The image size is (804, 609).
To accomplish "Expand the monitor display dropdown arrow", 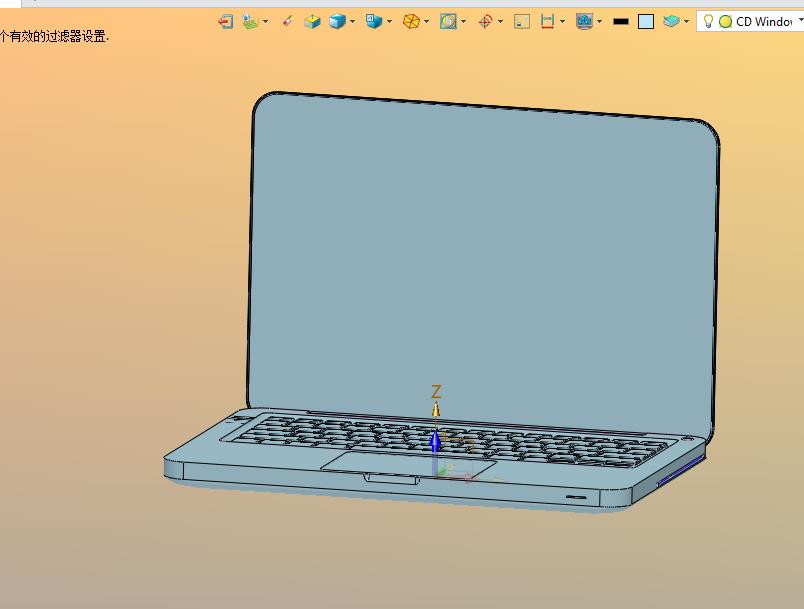I will coord(599,22).
